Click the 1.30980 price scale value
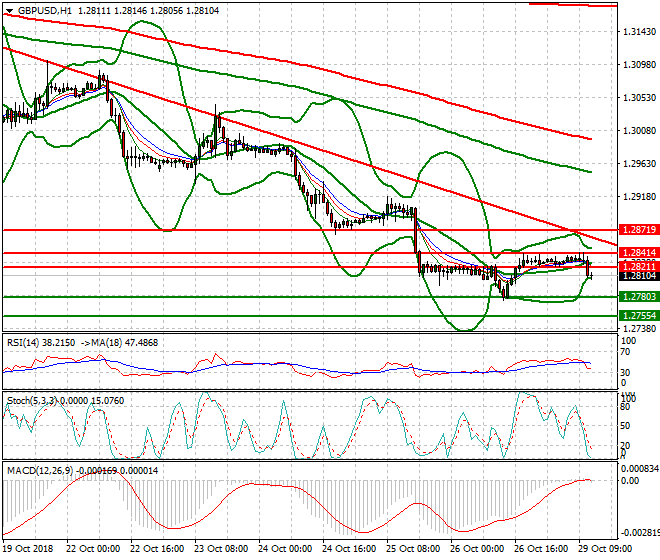 tap(639, 65)
